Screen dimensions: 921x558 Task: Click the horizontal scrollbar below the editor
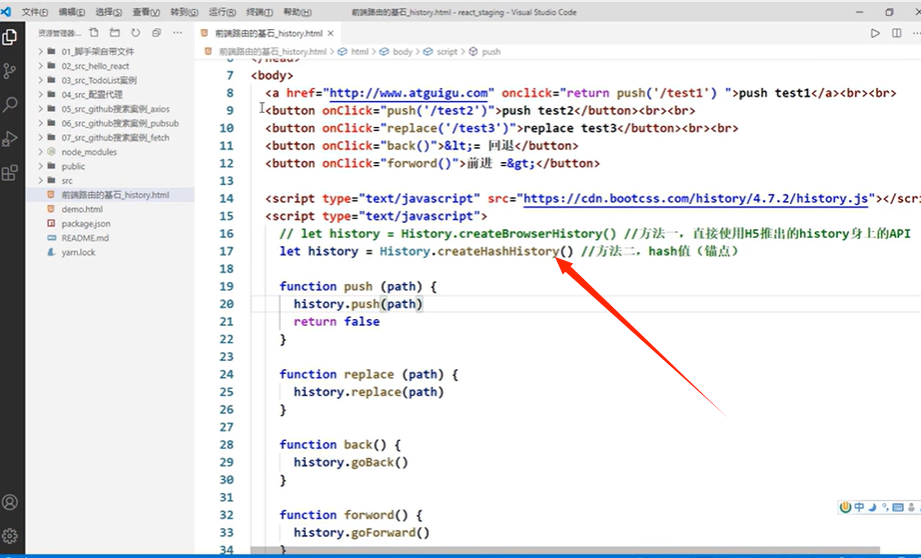[x=565, y=550]
